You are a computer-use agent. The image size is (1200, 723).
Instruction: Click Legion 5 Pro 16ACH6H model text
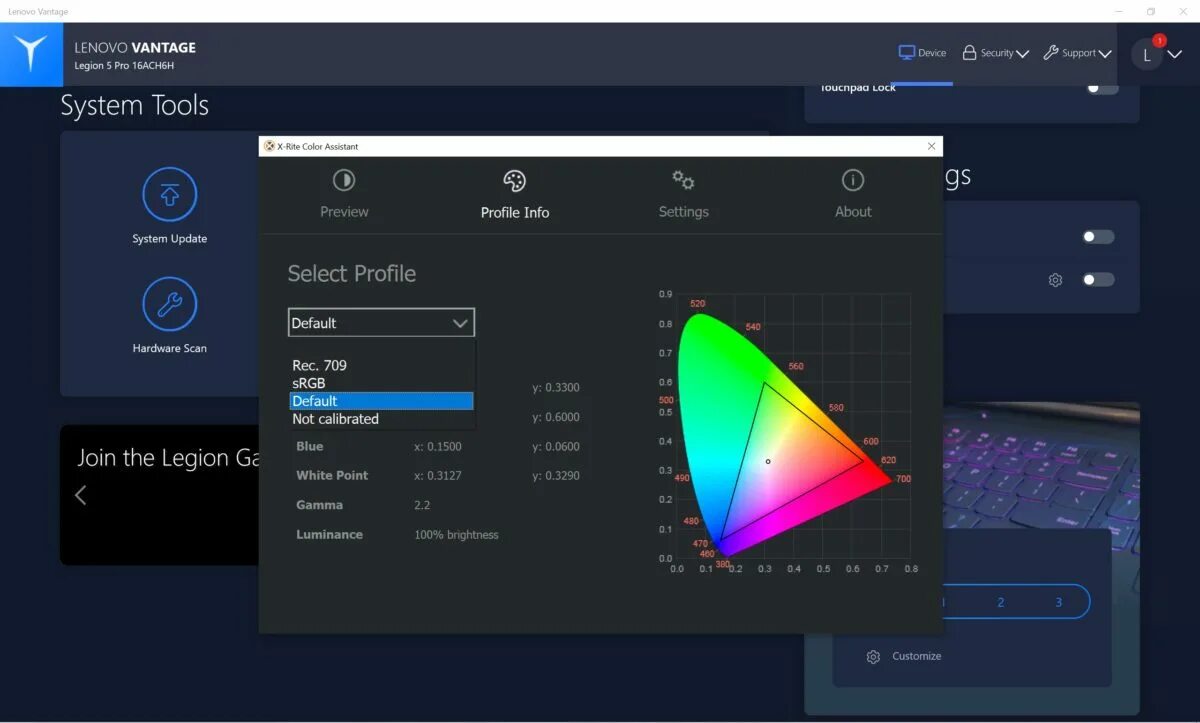pyautogui.click(x=124, y=66)
